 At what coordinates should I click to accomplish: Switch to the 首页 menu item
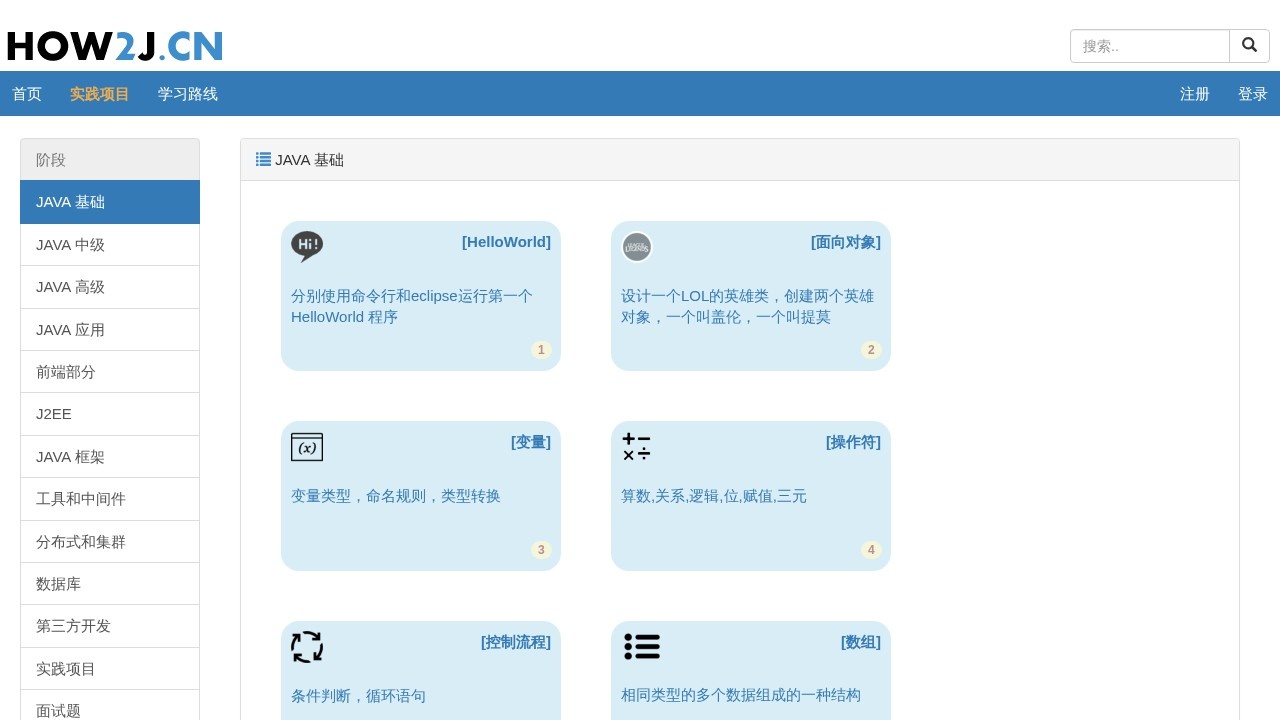[27, 93]
